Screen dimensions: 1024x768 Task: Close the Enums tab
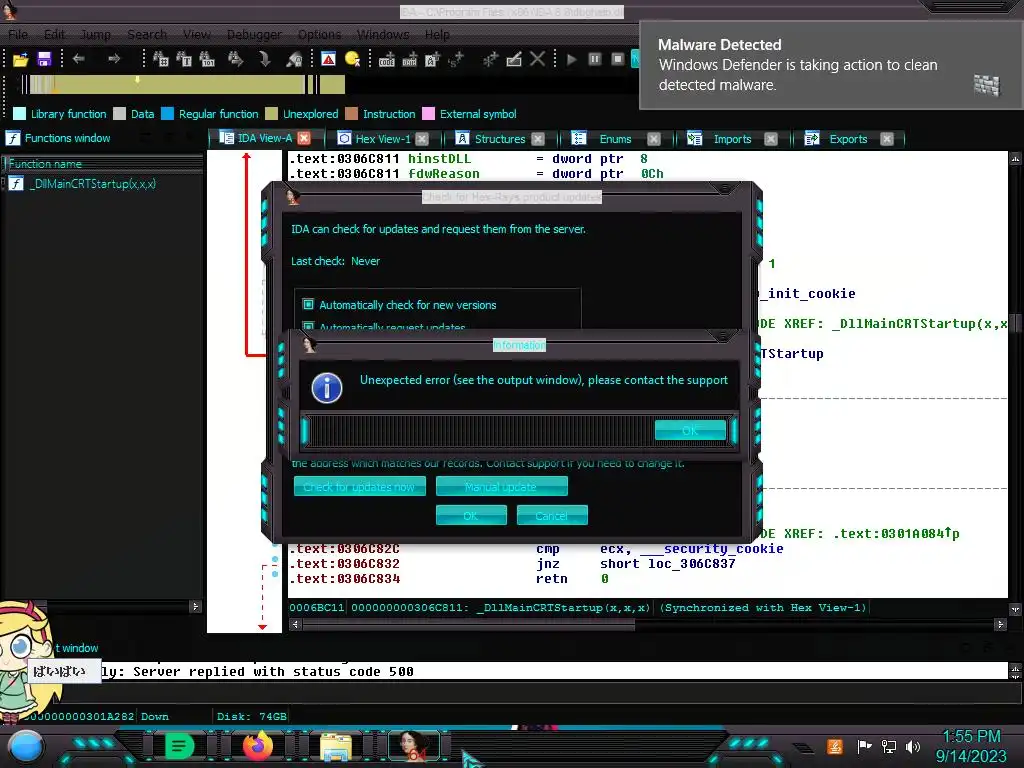coord(654,138)
